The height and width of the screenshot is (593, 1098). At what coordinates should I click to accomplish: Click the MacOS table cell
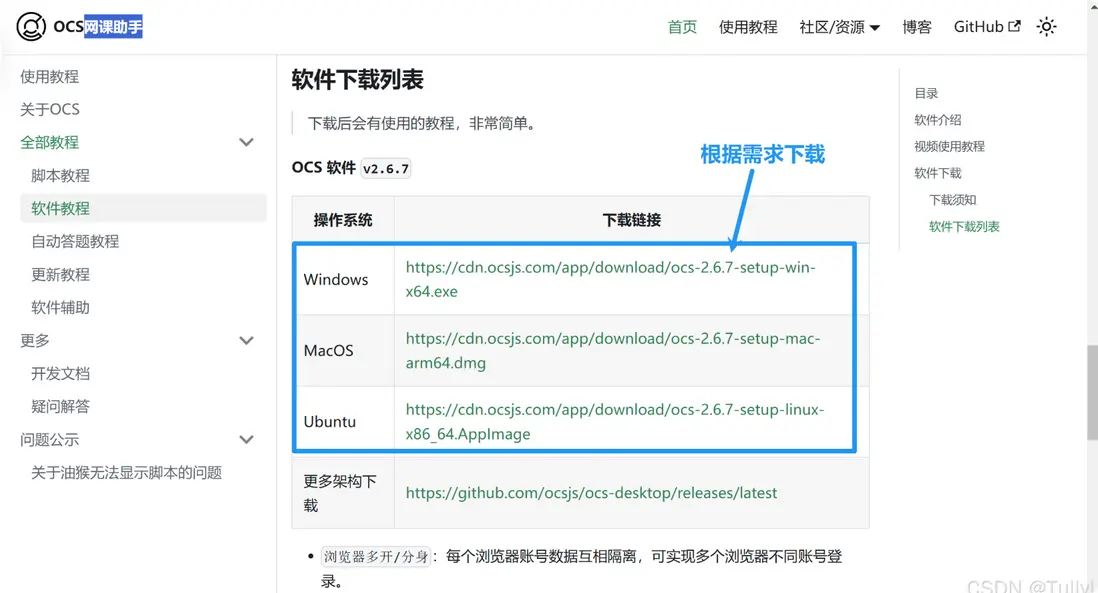pyautogui.click(x=343, y=350)
